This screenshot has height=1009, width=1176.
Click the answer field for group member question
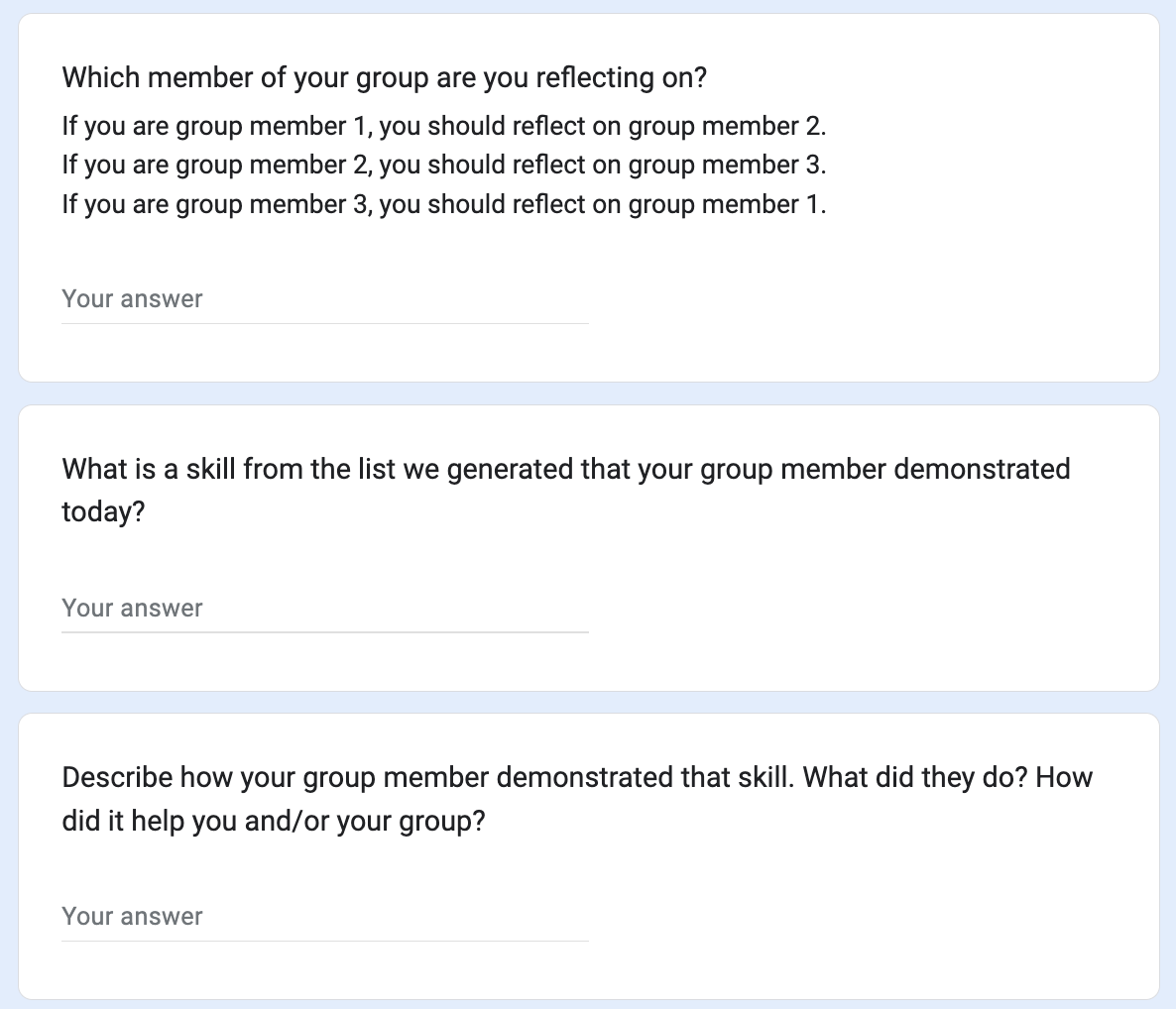324,299
